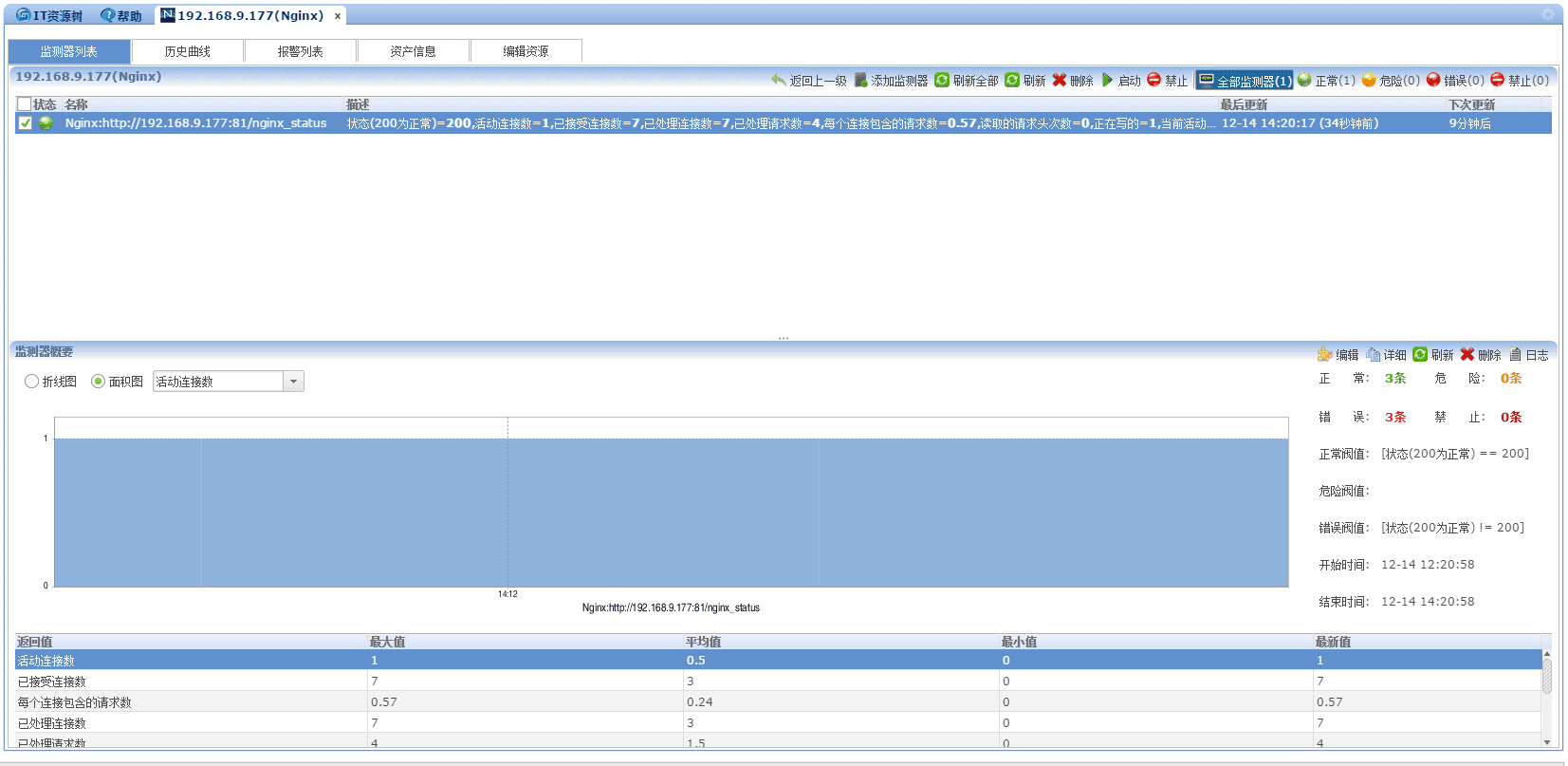Click the 14:12 marker on the chart
1568x766 pixels.
click(507, 594)
